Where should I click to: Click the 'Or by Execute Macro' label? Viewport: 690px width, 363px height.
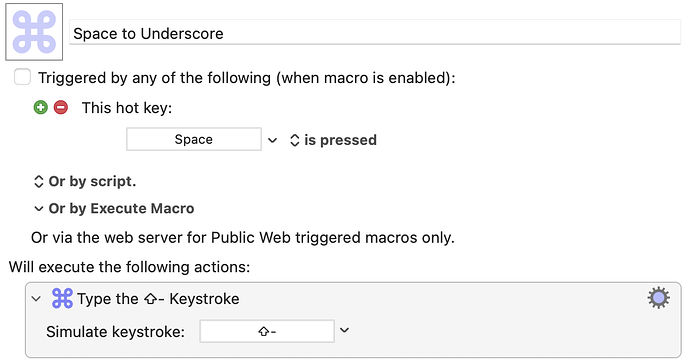121,208
